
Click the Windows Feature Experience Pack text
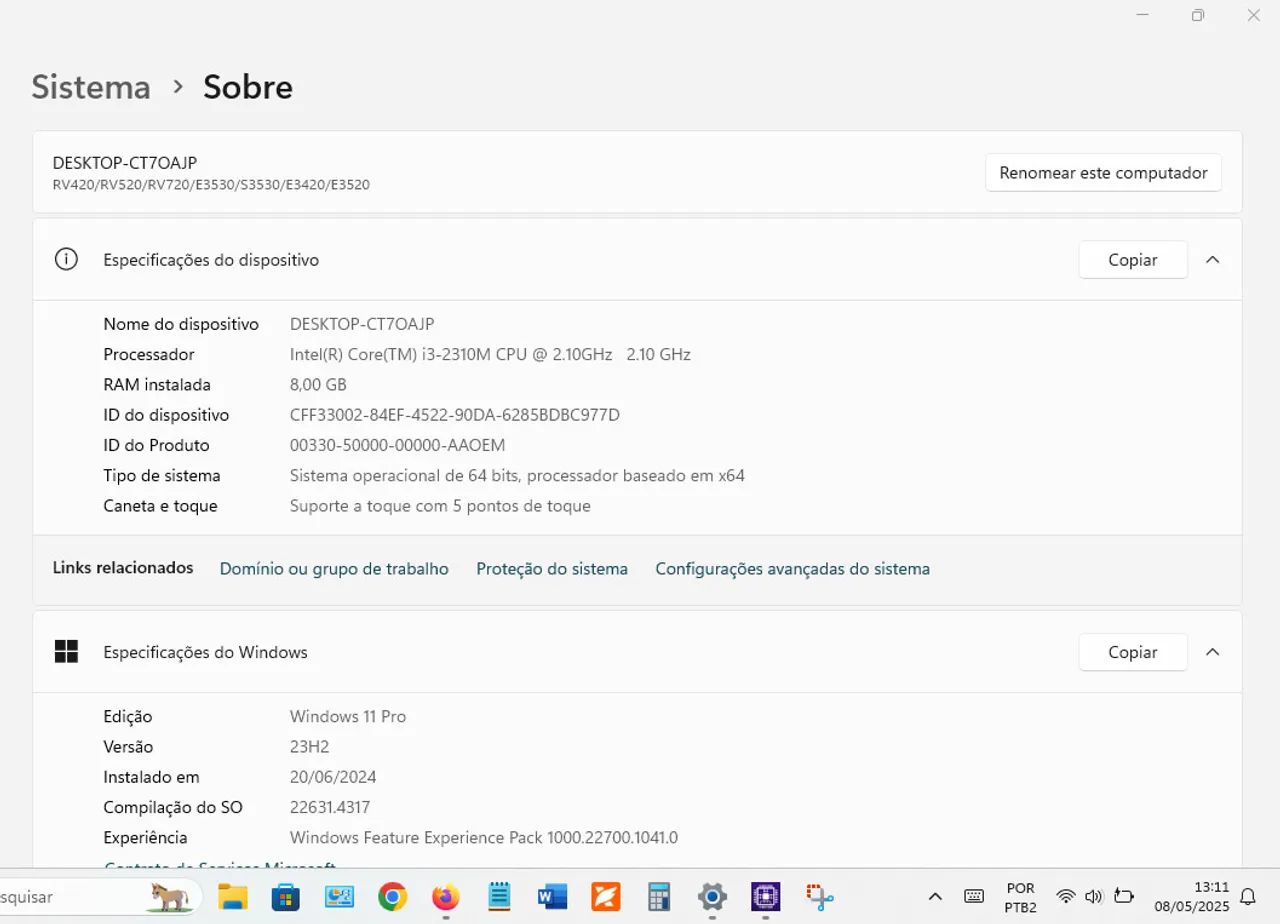484,838
